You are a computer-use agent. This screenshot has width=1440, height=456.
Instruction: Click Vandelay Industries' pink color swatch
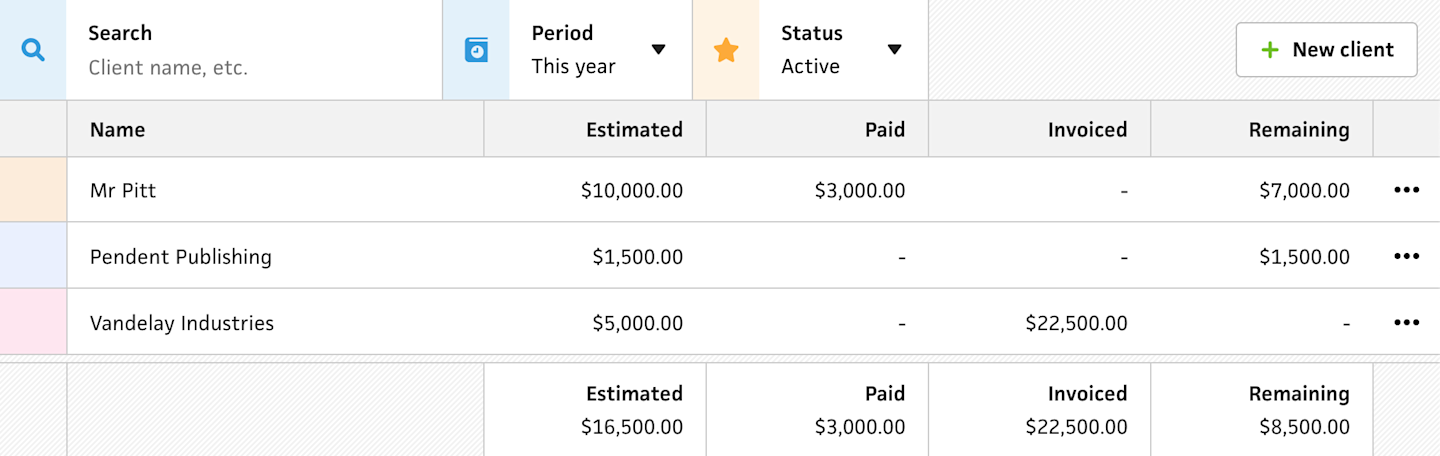(33, 322)
